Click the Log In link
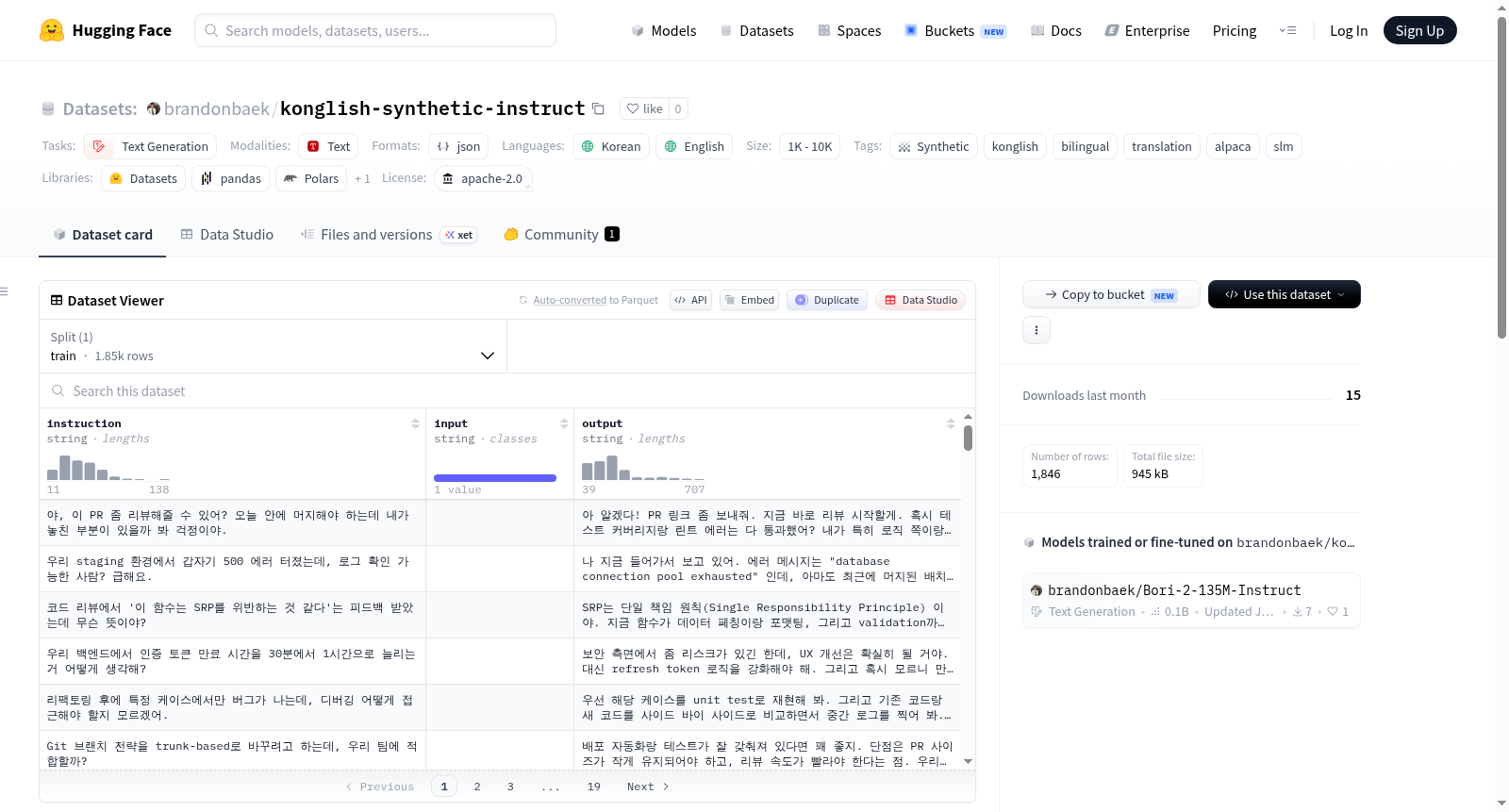Image resolution: width=1509 pixels, height=812 pixels. [x=1349, y=30]
